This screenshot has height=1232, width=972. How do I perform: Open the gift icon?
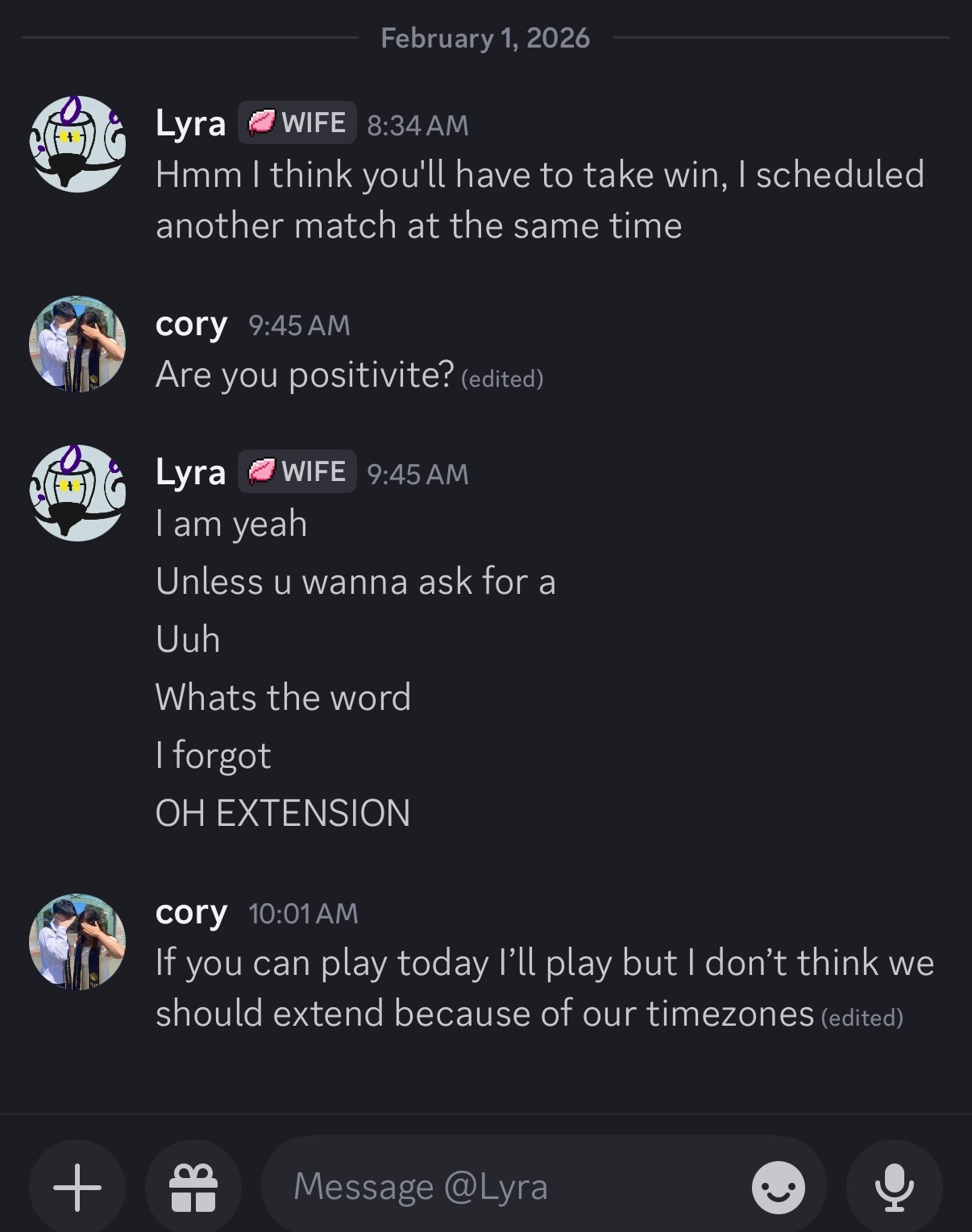coord(193,1187)
